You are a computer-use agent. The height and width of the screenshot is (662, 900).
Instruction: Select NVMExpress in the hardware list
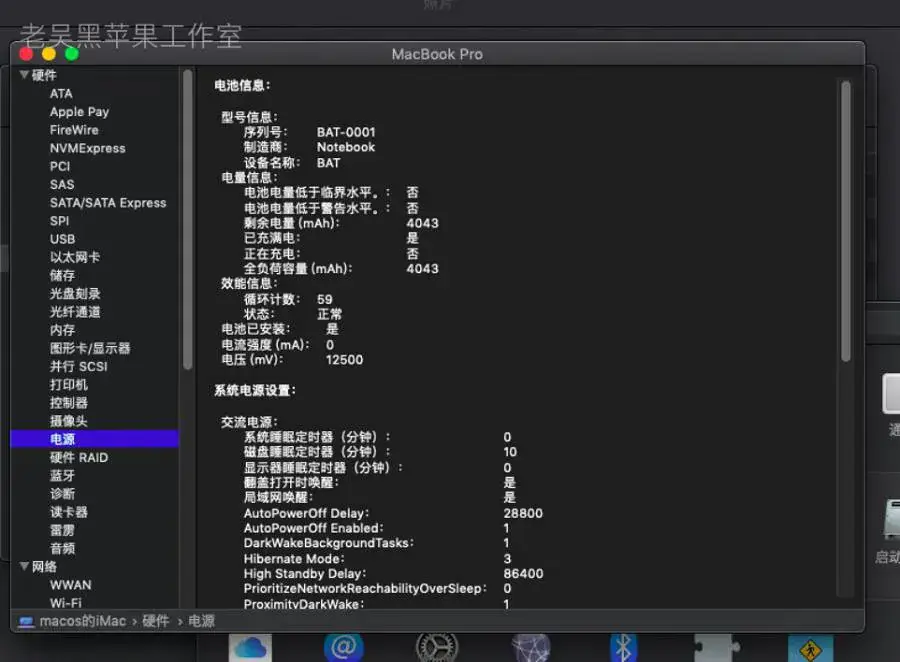pyautogui.click(x=87, y=148)
